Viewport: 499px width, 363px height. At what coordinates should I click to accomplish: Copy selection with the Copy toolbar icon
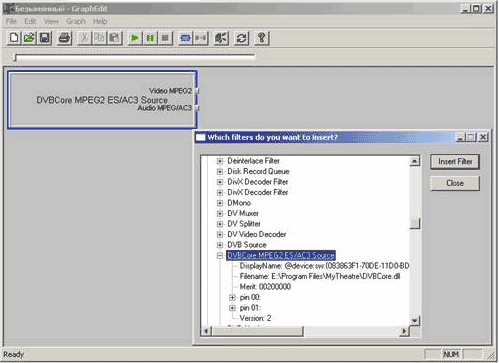coord(99,38)
